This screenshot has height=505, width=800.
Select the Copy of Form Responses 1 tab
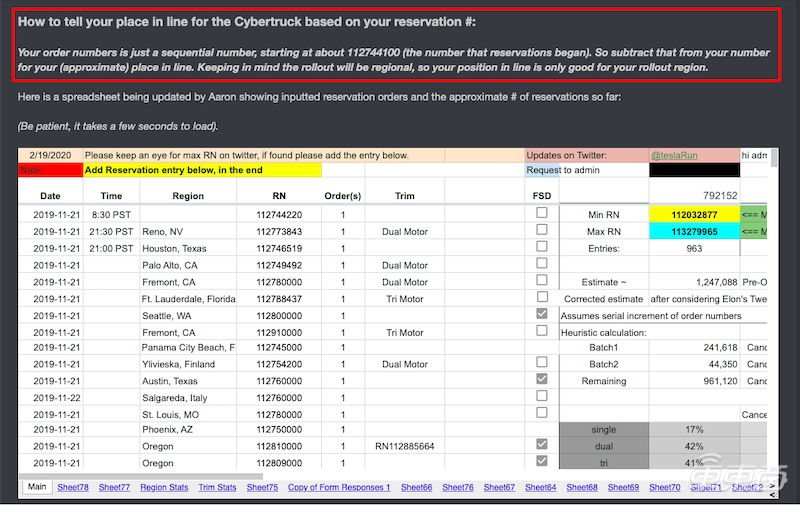339,487
